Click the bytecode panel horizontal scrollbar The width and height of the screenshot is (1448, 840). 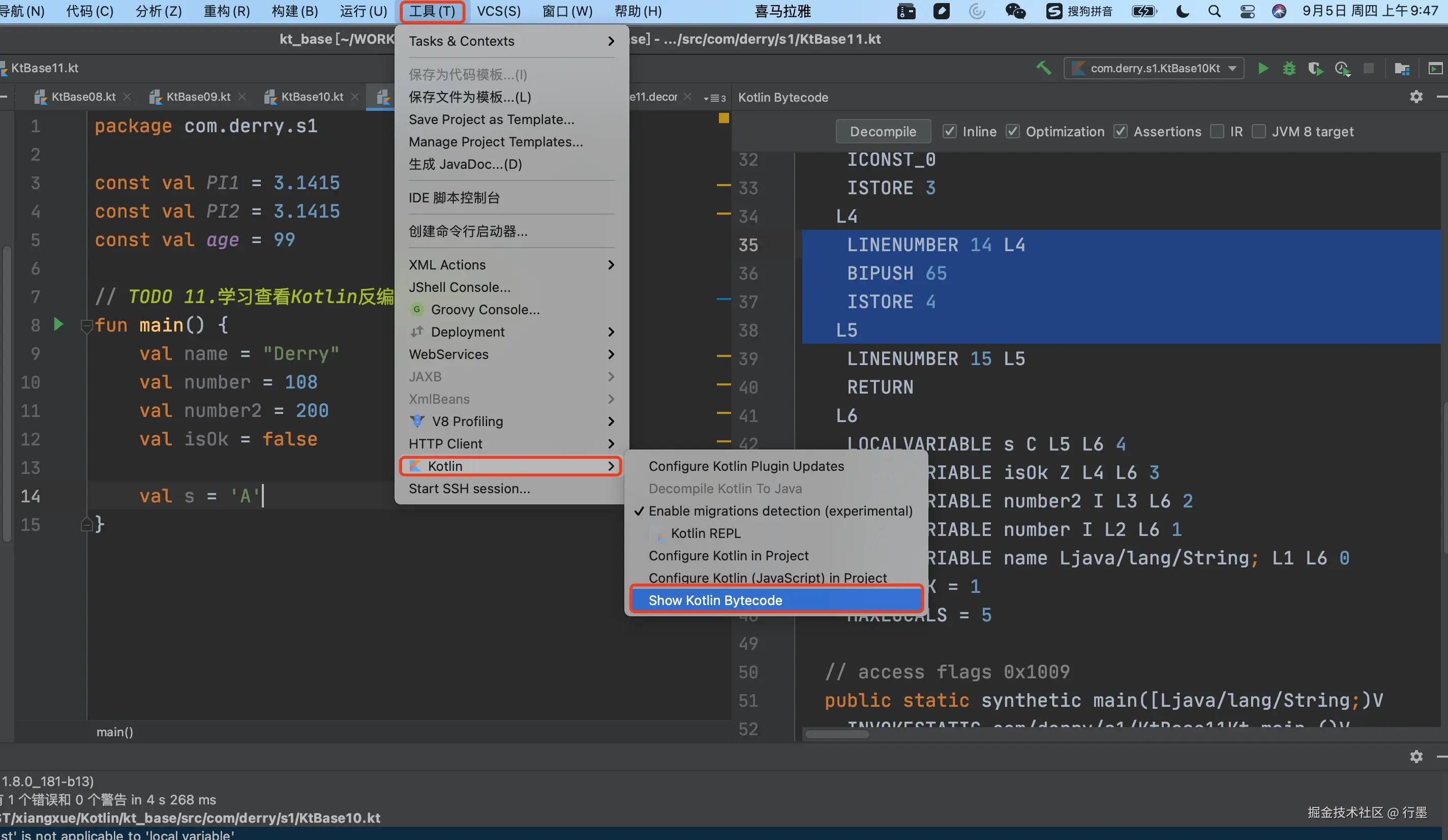(837, 734)
